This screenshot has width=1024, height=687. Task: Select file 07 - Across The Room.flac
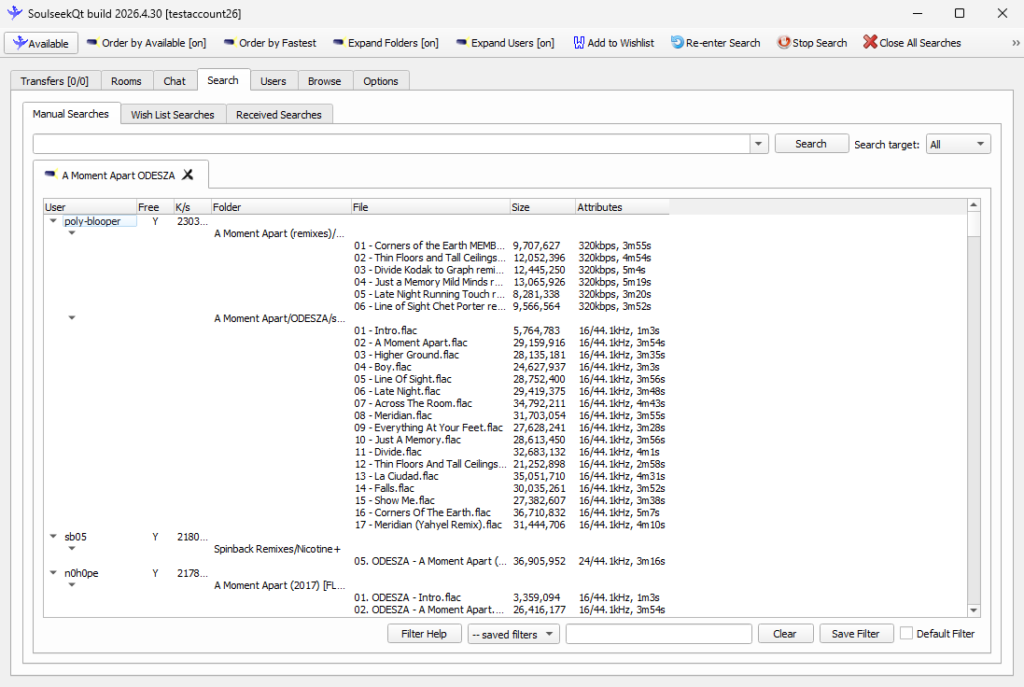tap(413, 404)
